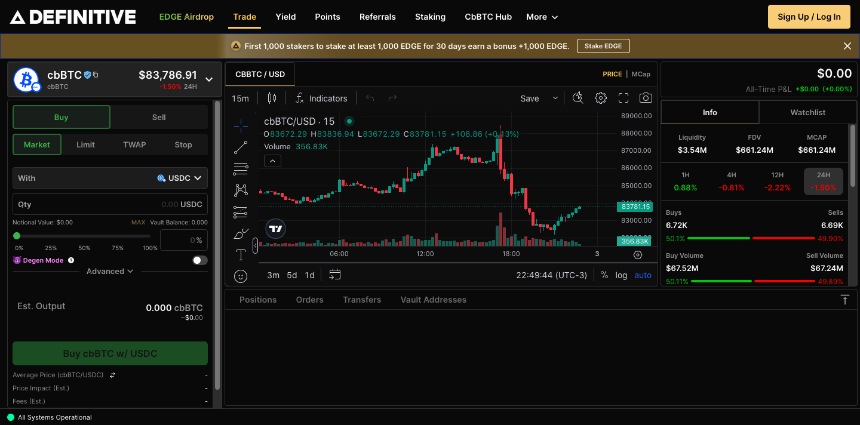Open the Staking page
This screenshot has width=860, height=425.
coord(430,17)
